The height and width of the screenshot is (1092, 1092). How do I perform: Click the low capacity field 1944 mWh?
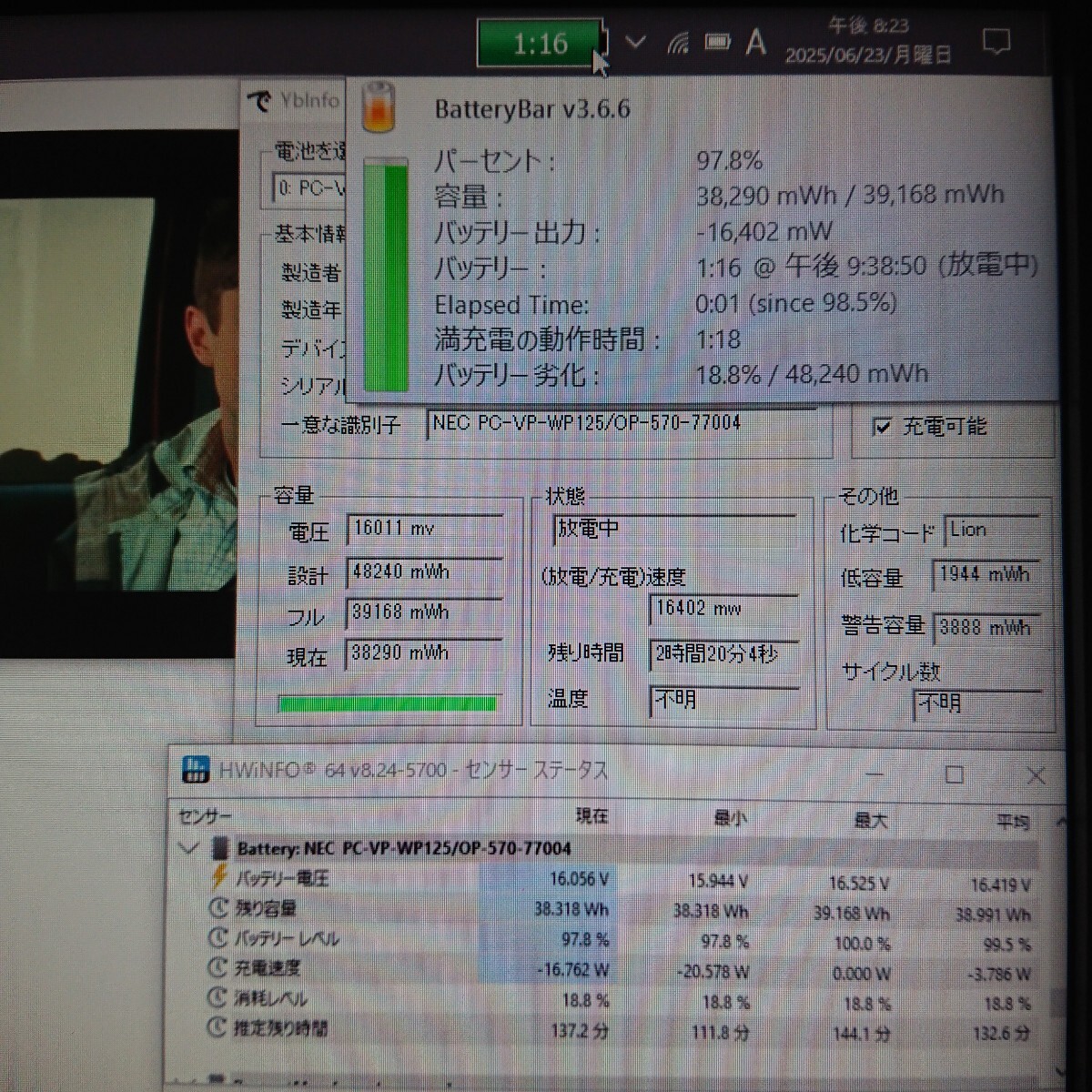click(986, 575)
